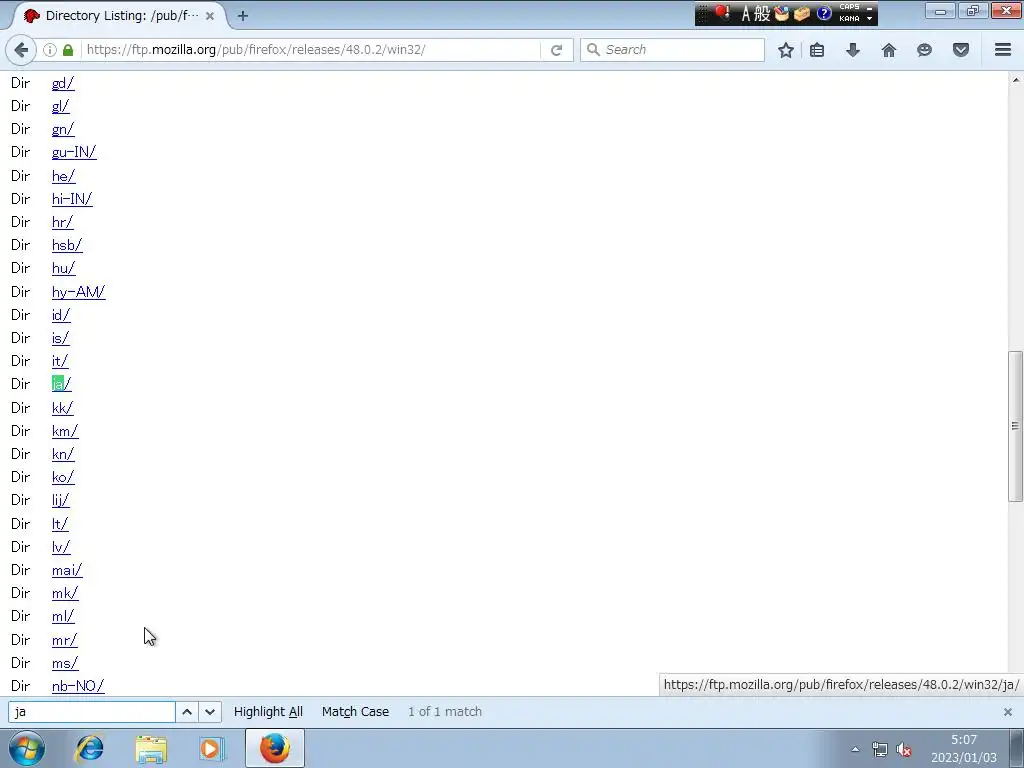The height and width of the screenshot is (768, 1024).
Task: Find next match arrow in find bar
Action: 210,712
